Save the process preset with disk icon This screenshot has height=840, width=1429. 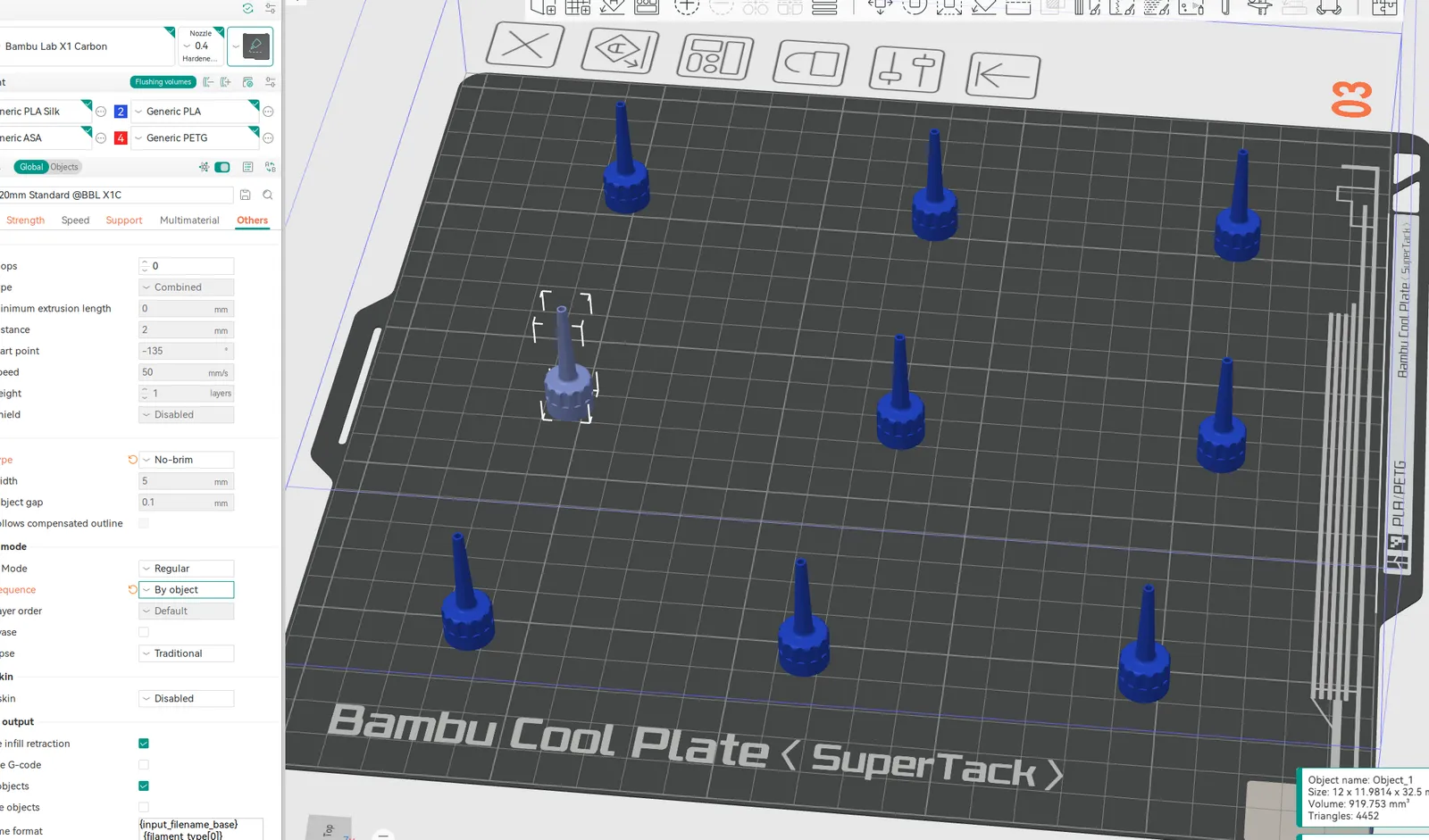tap(246, 195)
